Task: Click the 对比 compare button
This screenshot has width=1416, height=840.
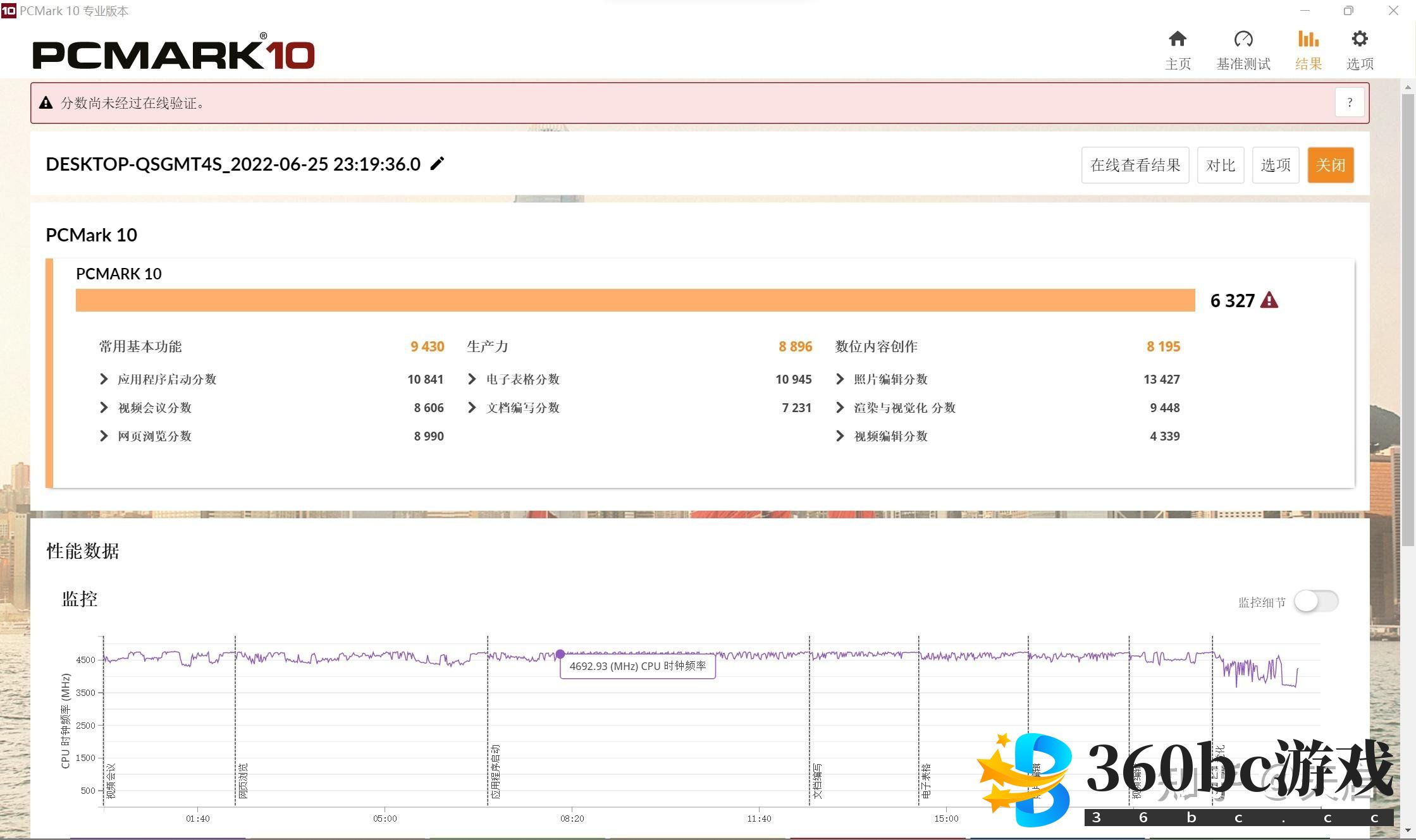Action: (1220, 166)
